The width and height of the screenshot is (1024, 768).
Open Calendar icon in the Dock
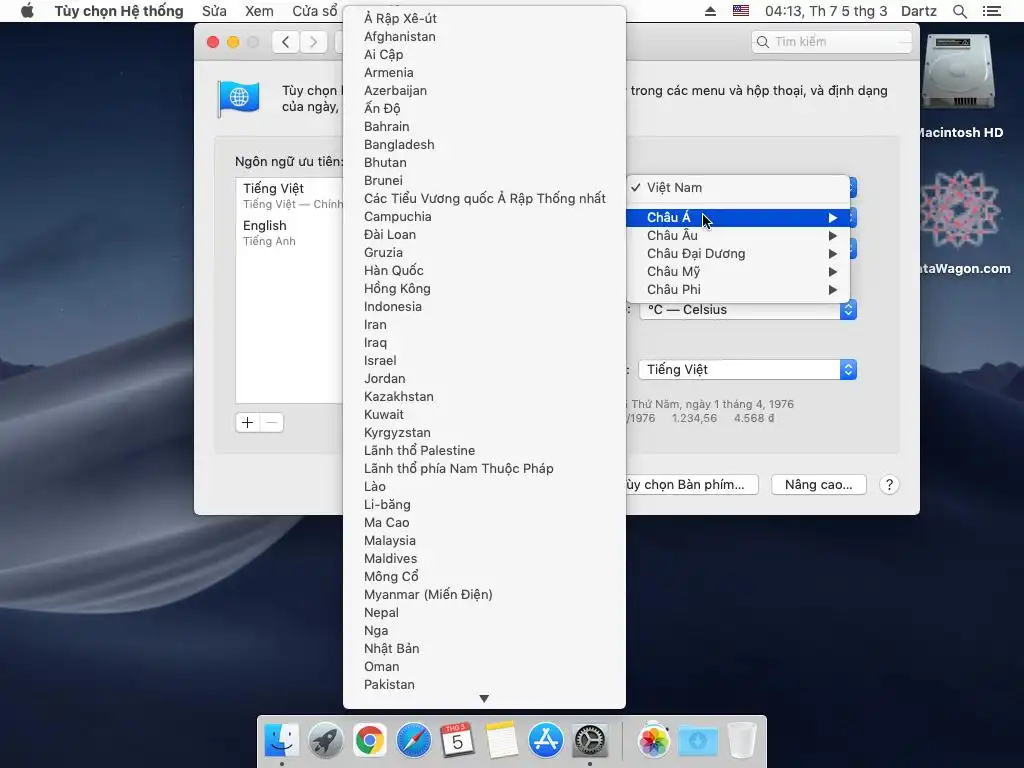(x=457, y=740)
